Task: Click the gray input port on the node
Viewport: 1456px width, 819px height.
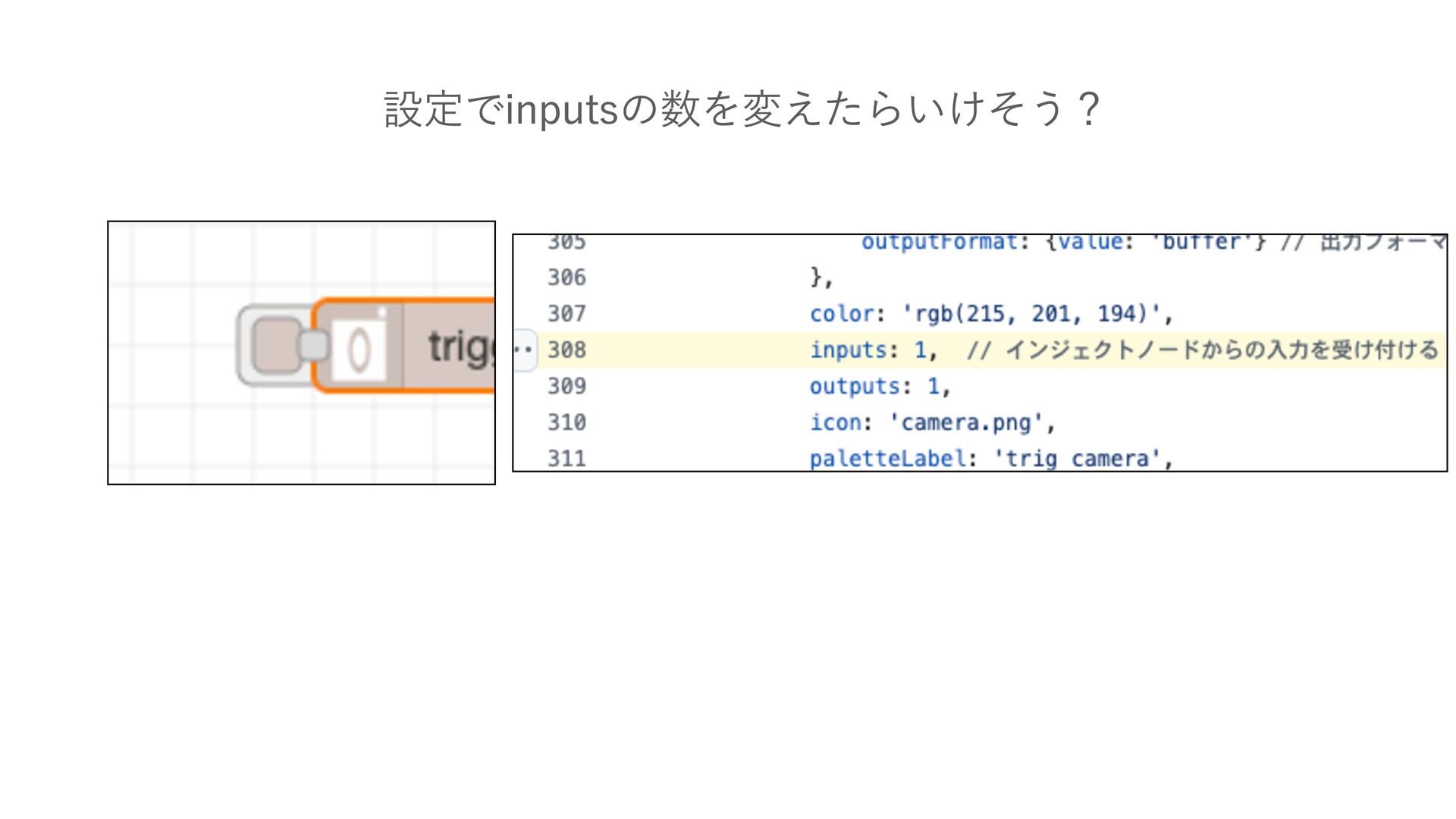Action: [313, 346]
